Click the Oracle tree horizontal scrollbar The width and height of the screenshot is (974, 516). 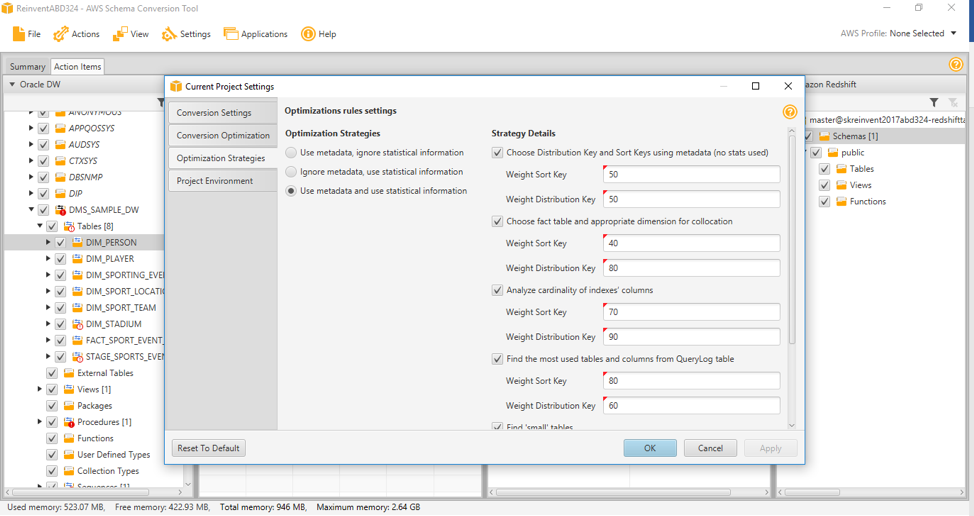[x=81, y=492]
